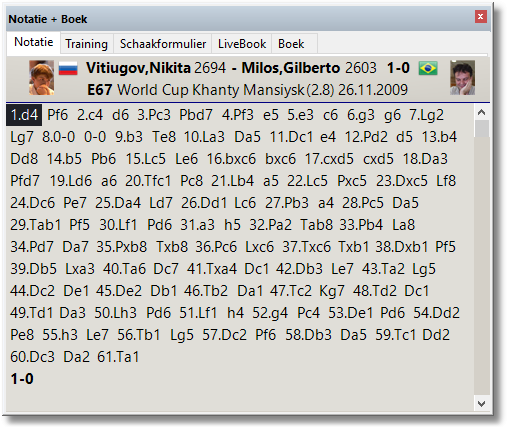Click player name Vitiugov,Nikita

pyautogui.click(x=138, y=68)
